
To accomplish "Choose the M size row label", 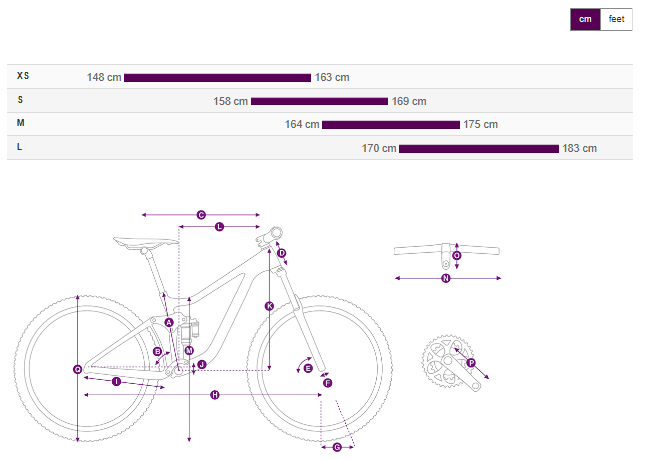I will 21,123.
